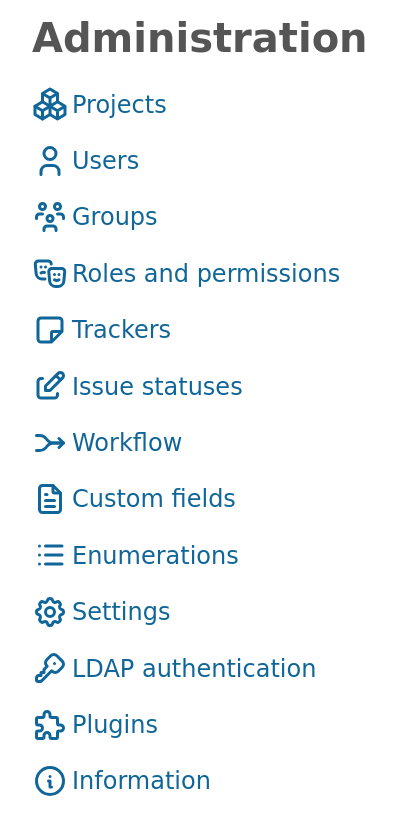Click the Projects cubes icon
Image resolution: width=400 pixels, height=820 pixels.
(50, 105)
